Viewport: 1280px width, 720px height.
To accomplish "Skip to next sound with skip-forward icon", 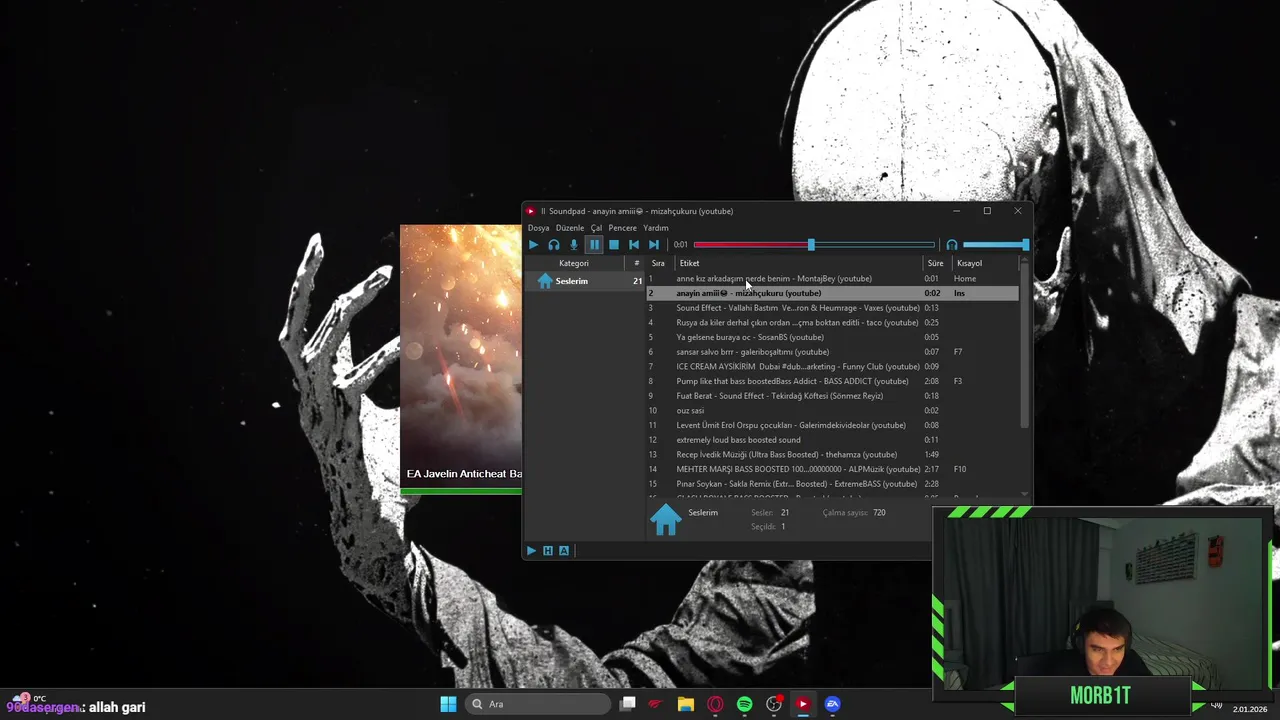I will tap(654, 244).
